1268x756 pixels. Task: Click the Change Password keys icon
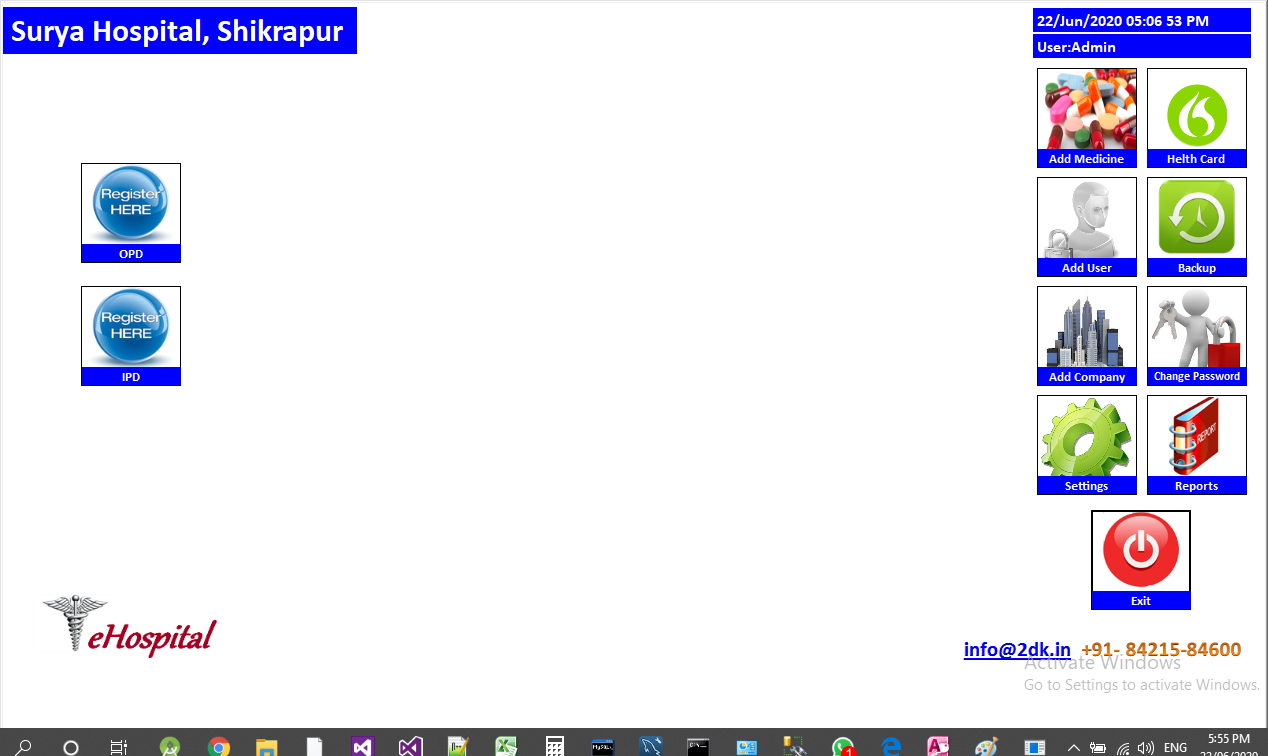1196,328
